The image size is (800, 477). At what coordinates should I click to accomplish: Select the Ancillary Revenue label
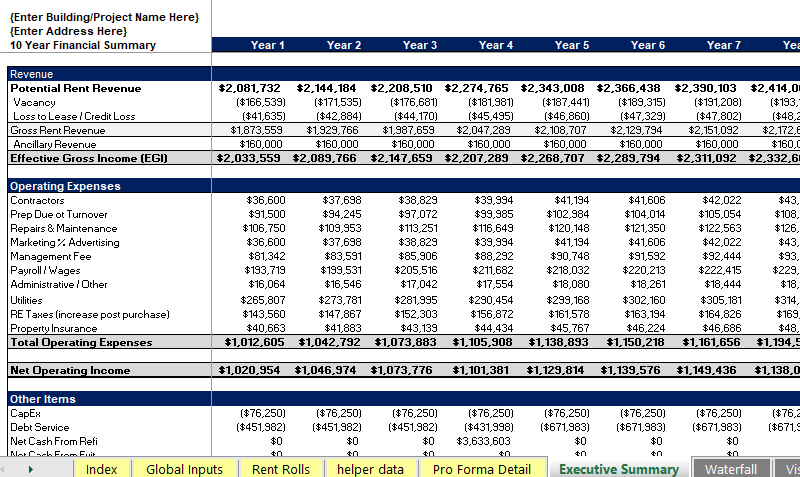coord(54,144)
